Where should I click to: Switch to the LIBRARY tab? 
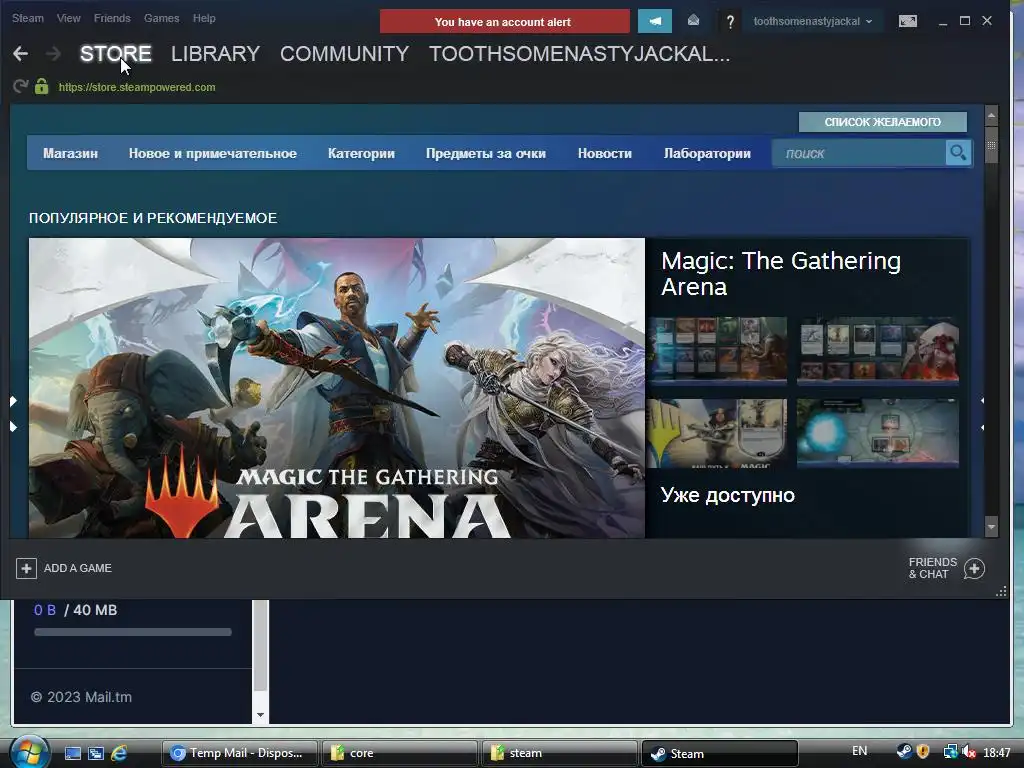[216, 54]
